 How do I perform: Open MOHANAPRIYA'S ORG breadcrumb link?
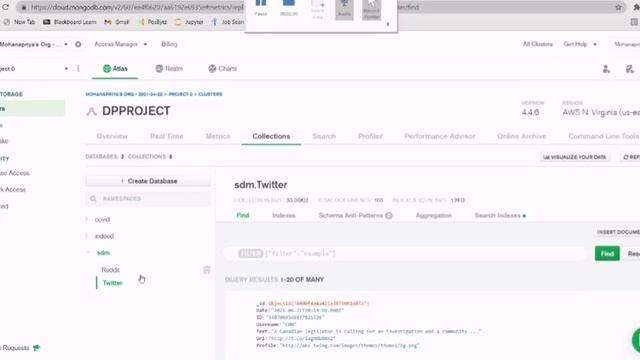tap(124, 94)
